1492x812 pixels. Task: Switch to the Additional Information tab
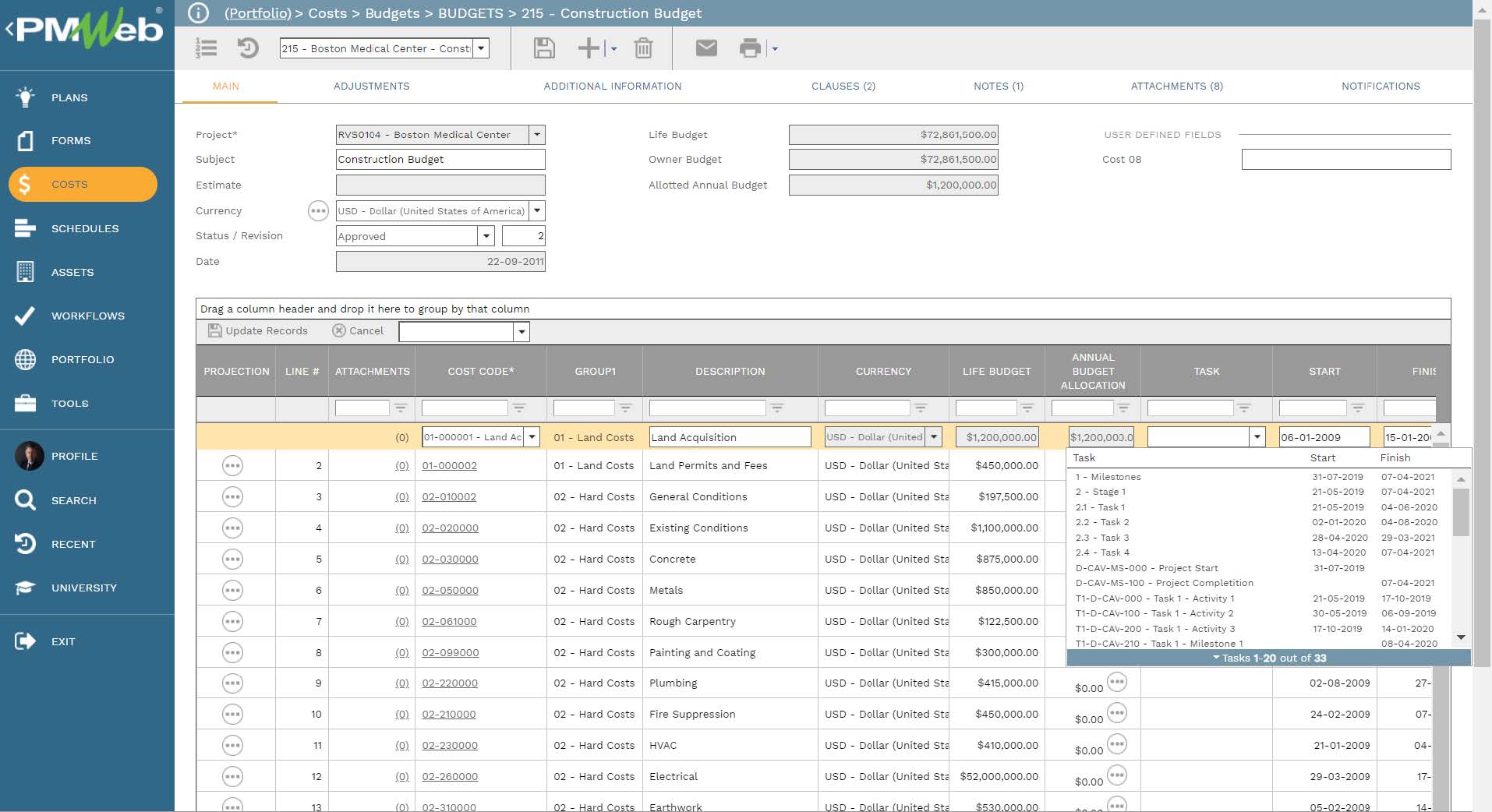point(613,86)
